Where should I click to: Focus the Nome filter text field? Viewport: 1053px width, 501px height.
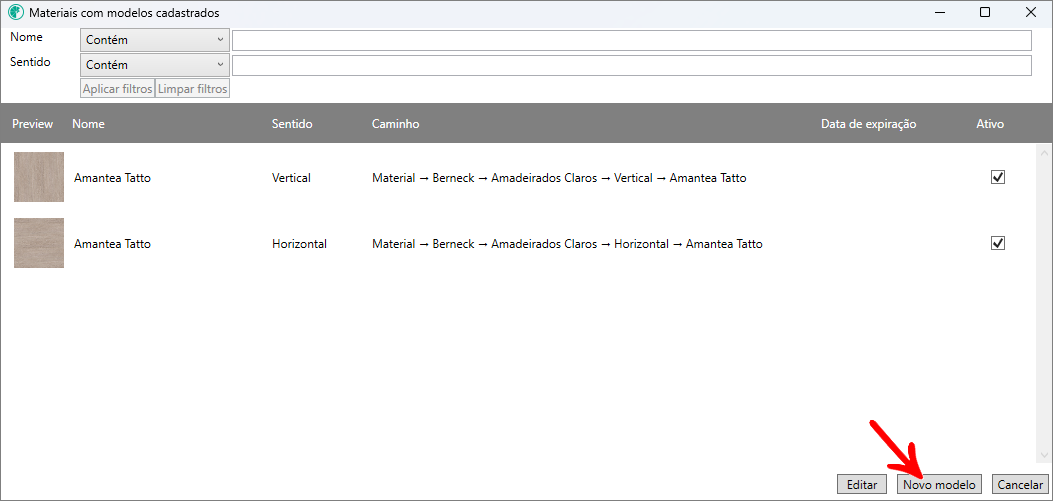pyautogui.click(x=631, y=40)
